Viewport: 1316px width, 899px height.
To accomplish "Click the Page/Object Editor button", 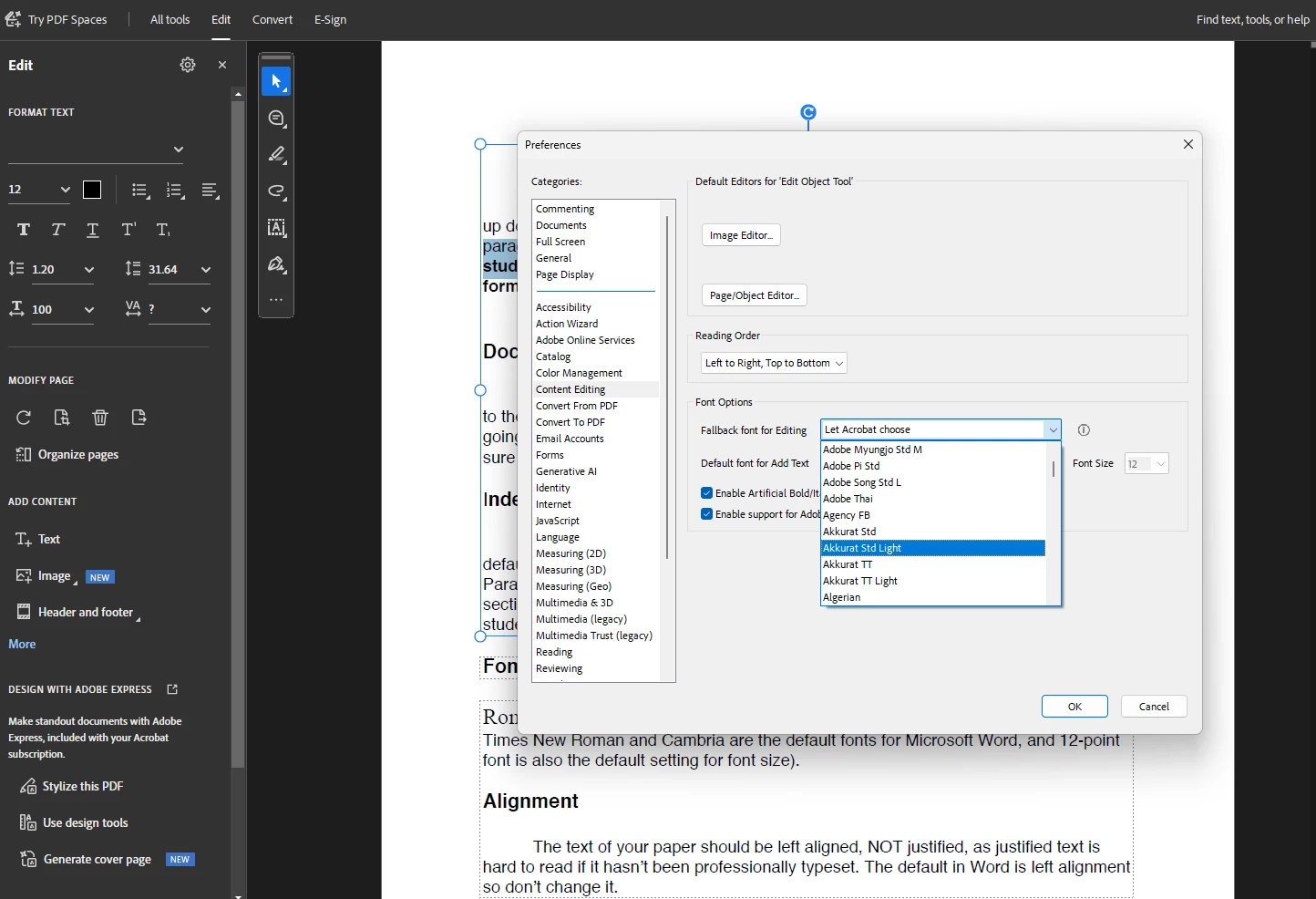I will (x=755, y=295).
